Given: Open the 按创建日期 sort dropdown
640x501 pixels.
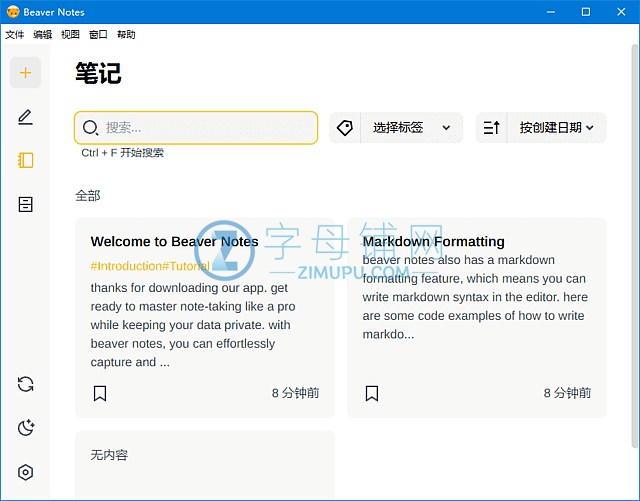Looking at the screenshot, I should [x=556, y=128].
